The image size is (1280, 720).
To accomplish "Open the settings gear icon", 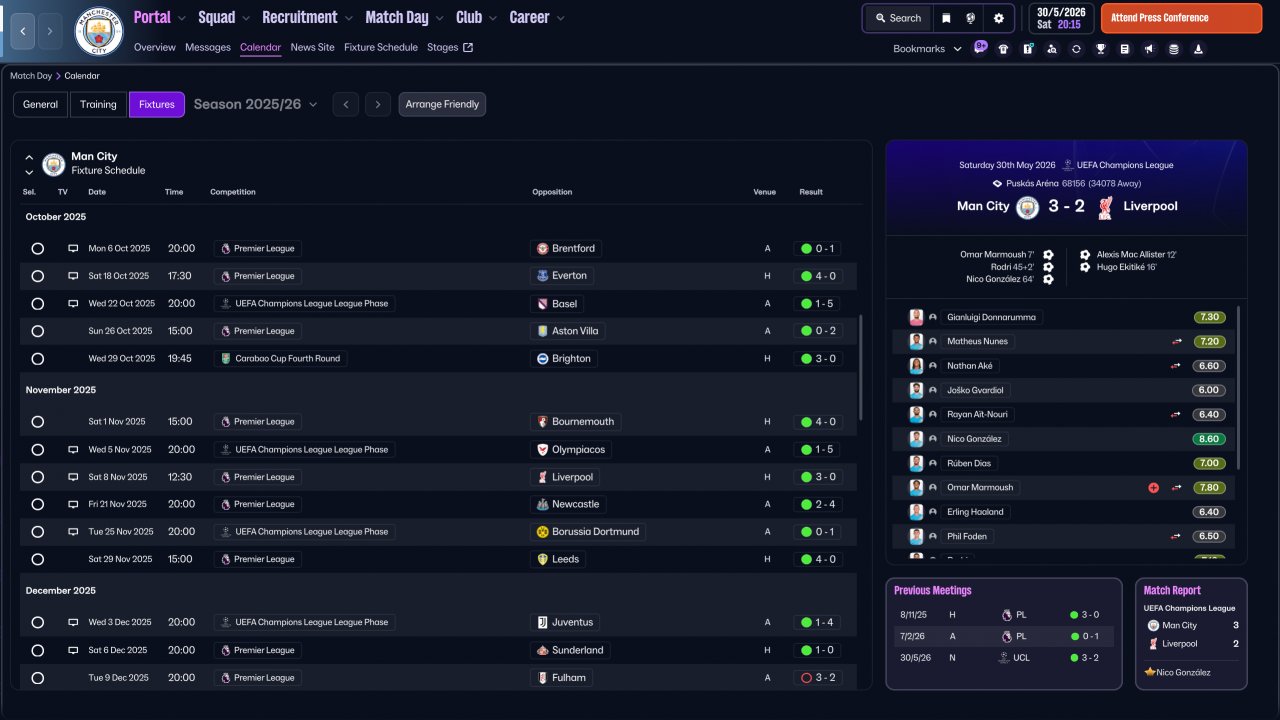I will (998, 18).
